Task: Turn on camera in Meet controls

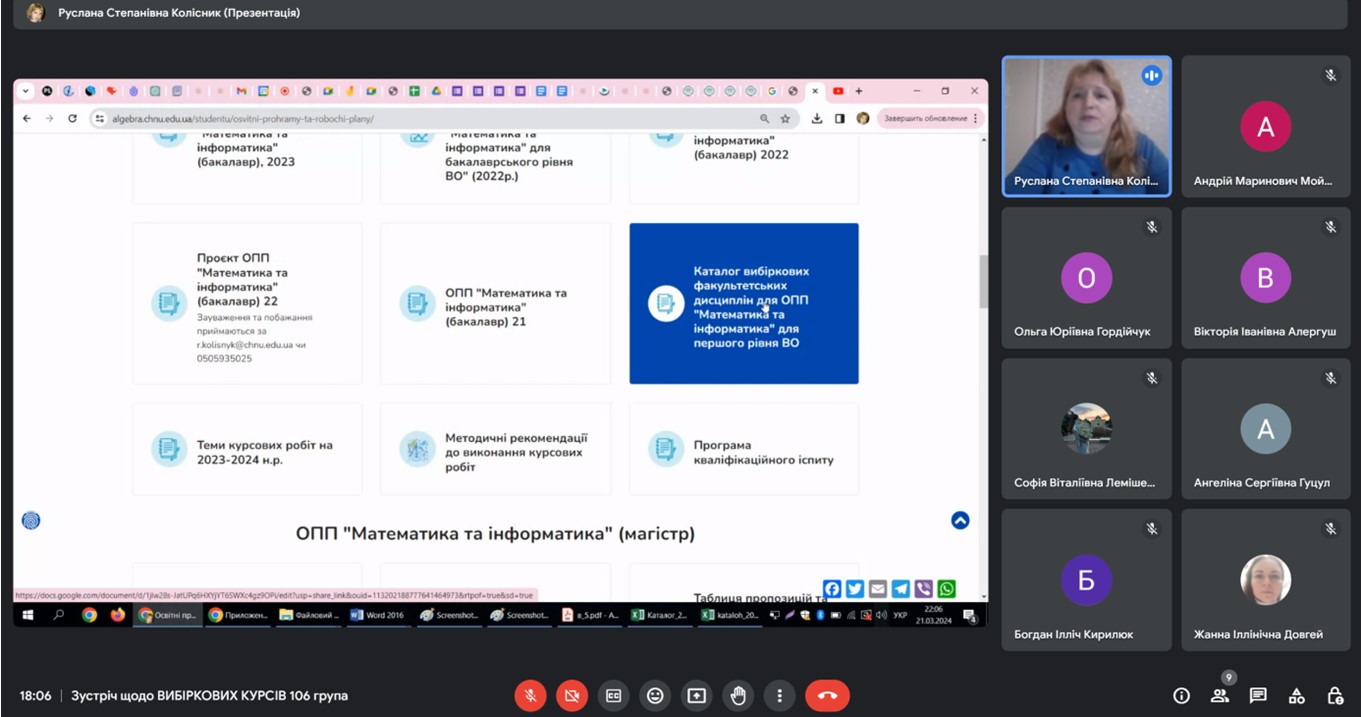Action: coord(571,695)
